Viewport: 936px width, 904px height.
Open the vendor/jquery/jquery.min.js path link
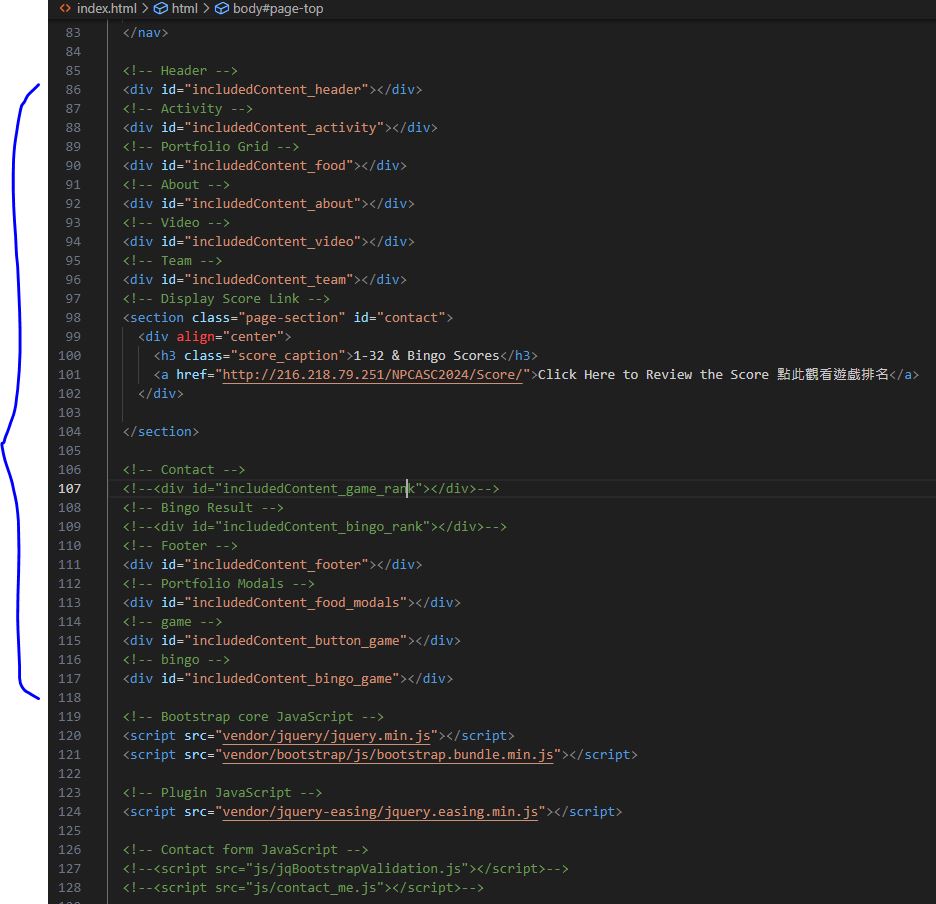(x=324, y=736)
